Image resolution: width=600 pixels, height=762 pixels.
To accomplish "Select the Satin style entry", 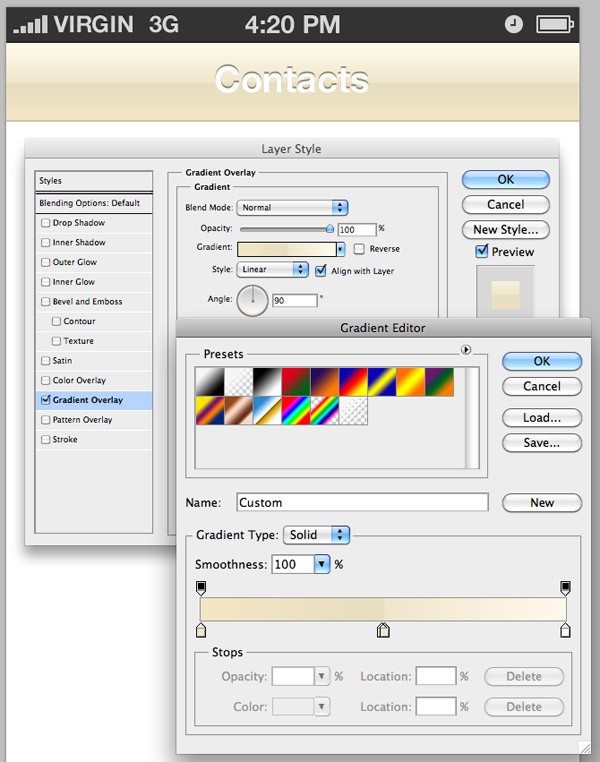I will point(94,361).
